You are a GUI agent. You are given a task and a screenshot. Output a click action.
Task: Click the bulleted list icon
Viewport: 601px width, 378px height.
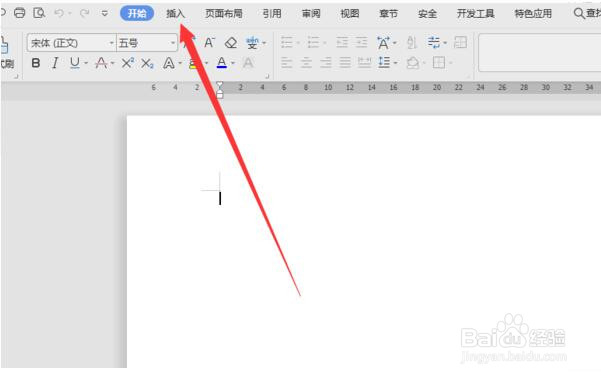coord(287,42)
